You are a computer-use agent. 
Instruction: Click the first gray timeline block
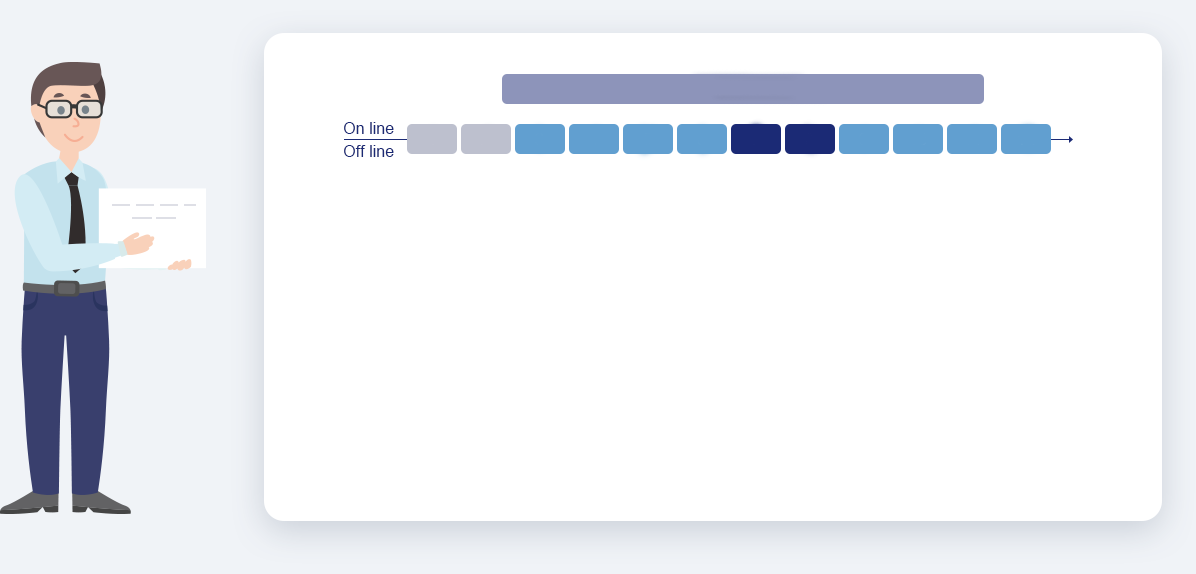[432, 139]
